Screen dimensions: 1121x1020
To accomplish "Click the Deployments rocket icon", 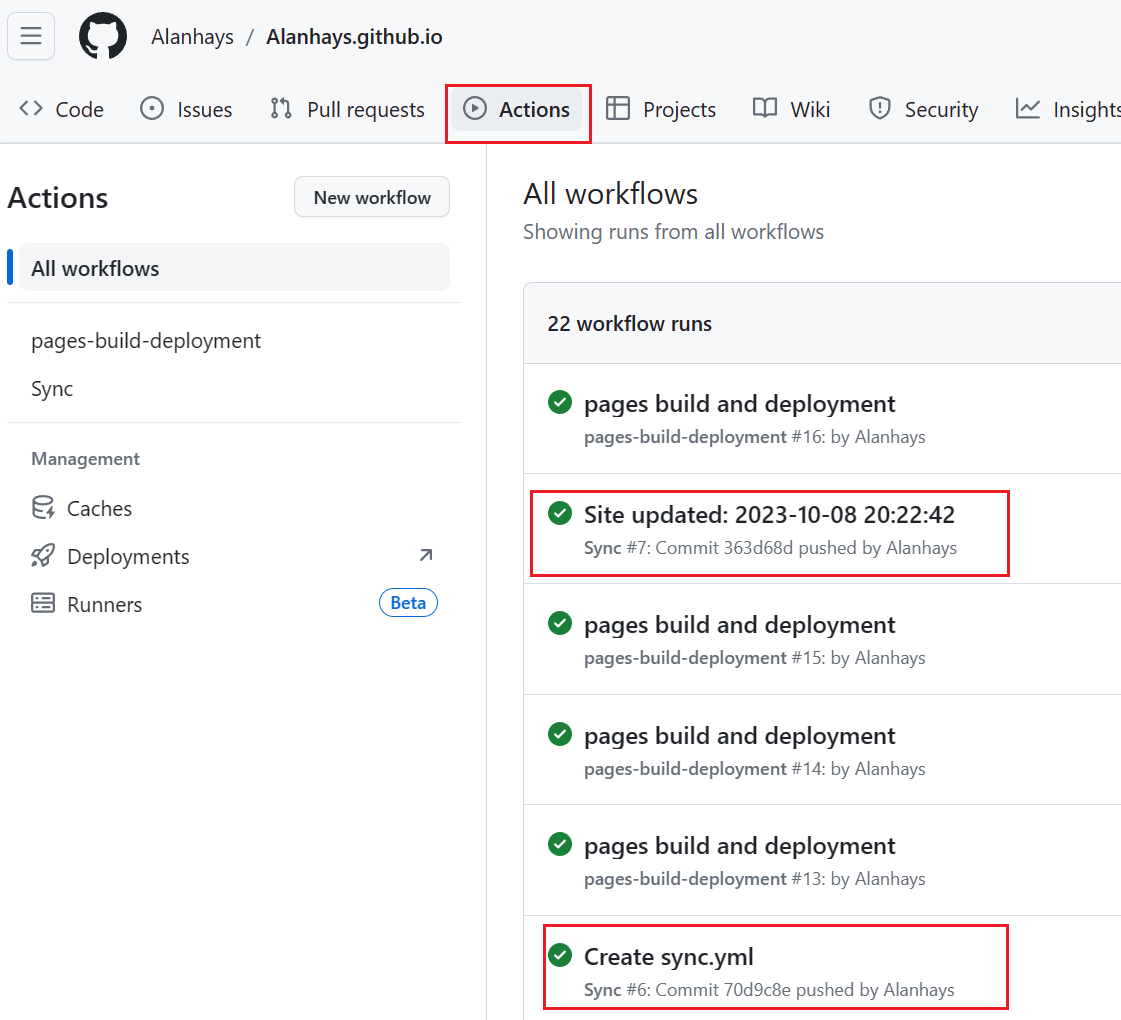I will (43, 556).
